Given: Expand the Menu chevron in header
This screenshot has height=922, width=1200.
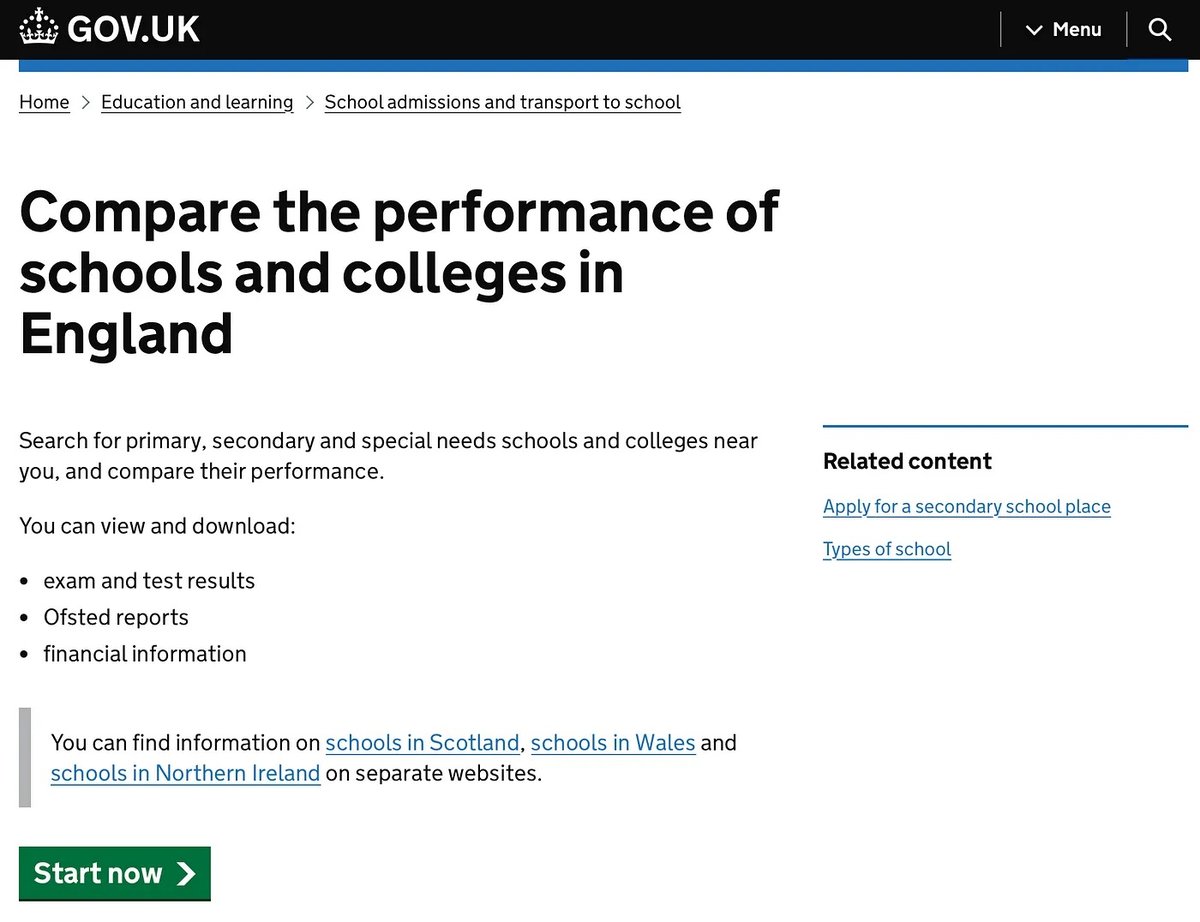Looking at the screenshot, I should pos(1034,30).
